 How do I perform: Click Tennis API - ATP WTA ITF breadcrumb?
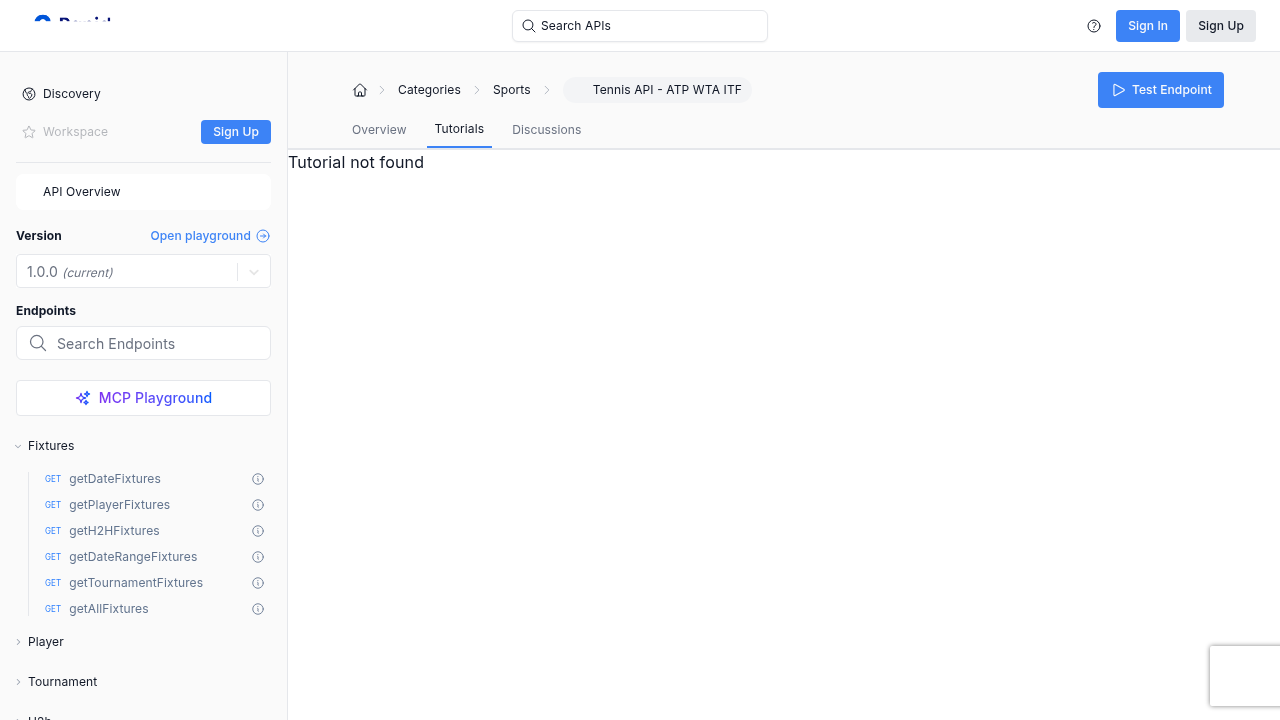tap(657, 90)
